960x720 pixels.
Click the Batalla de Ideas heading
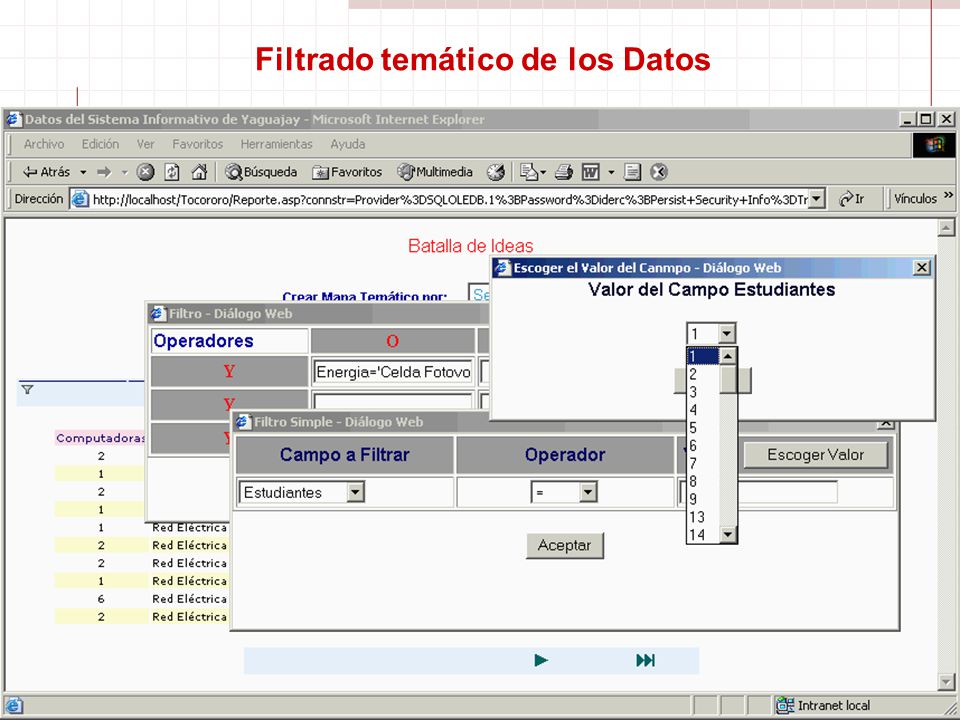(470, 246)
